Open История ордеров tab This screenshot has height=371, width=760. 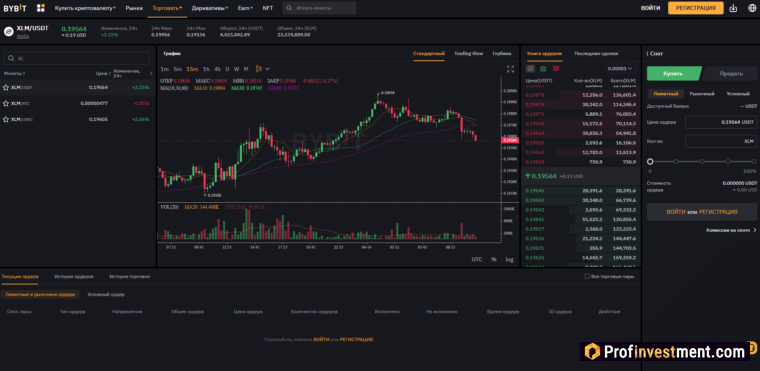point(74,276)
